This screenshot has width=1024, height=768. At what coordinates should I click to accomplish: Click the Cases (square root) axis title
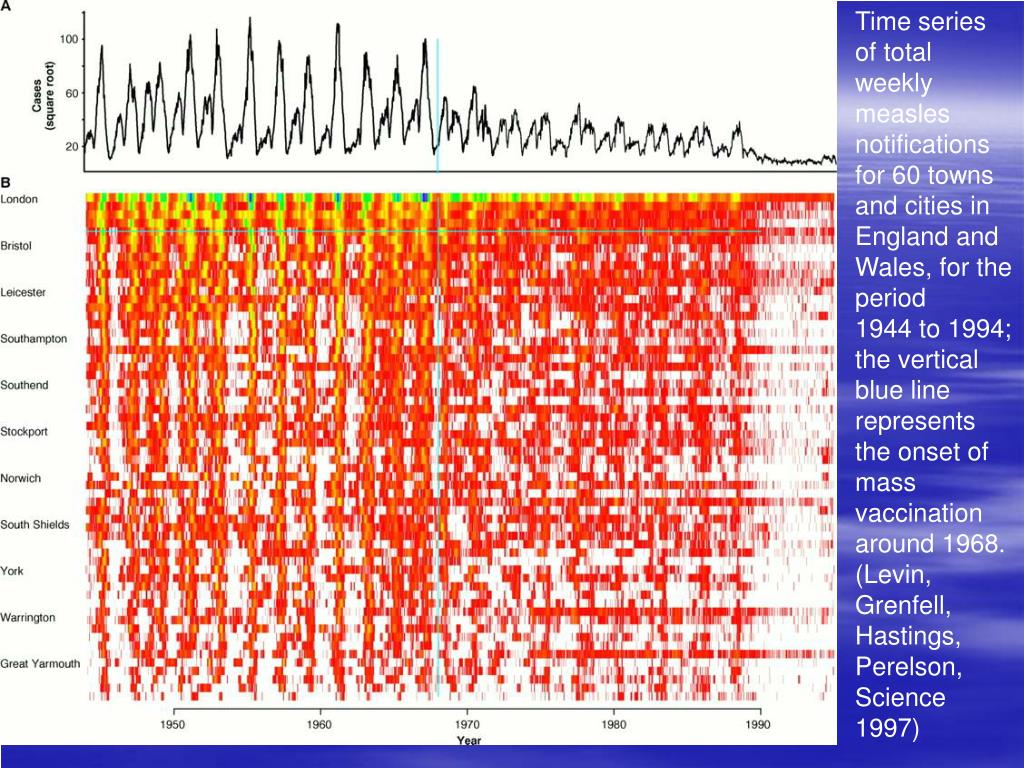point(44,95)
